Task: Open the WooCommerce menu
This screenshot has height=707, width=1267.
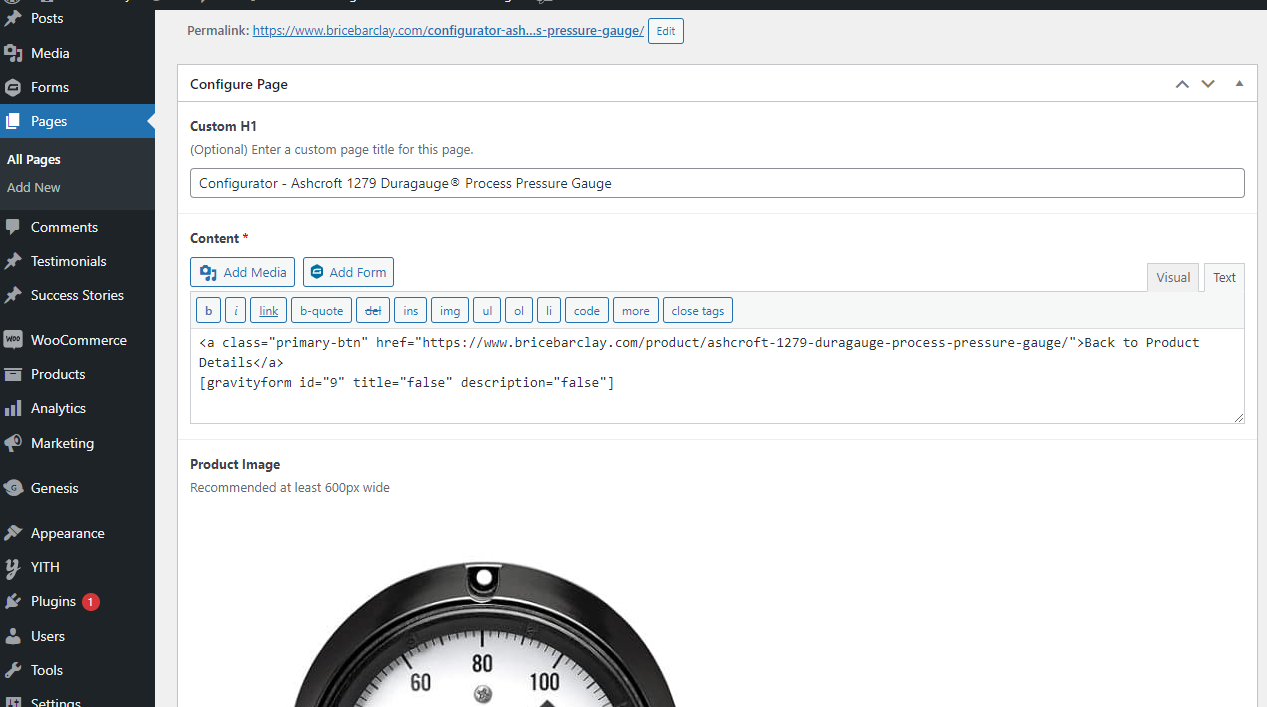Action: (x=77, y=340)
